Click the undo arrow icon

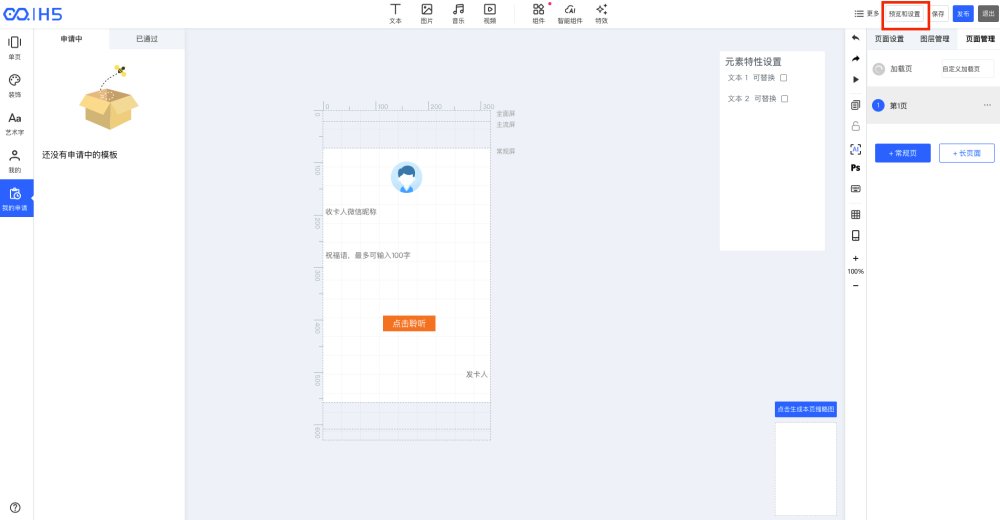(855, 38)
